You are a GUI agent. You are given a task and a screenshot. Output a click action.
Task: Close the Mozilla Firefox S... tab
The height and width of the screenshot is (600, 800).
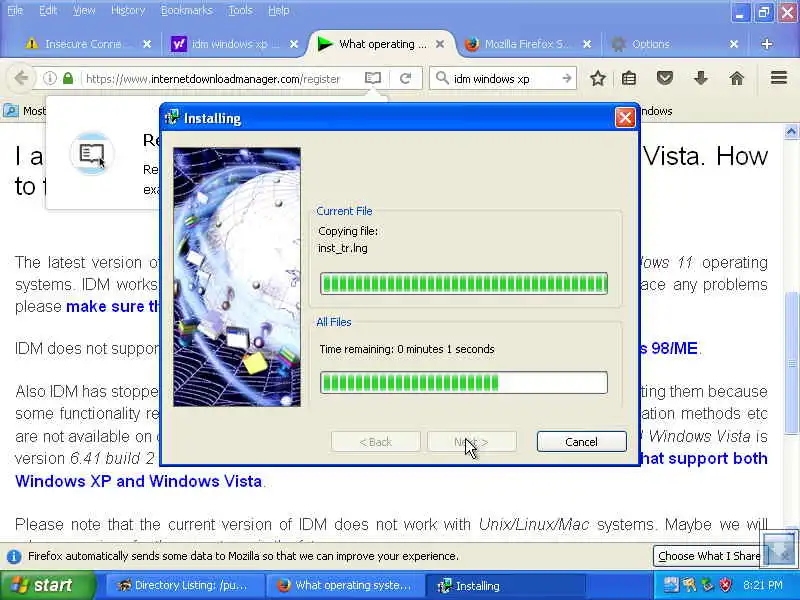tap(587, 44)
